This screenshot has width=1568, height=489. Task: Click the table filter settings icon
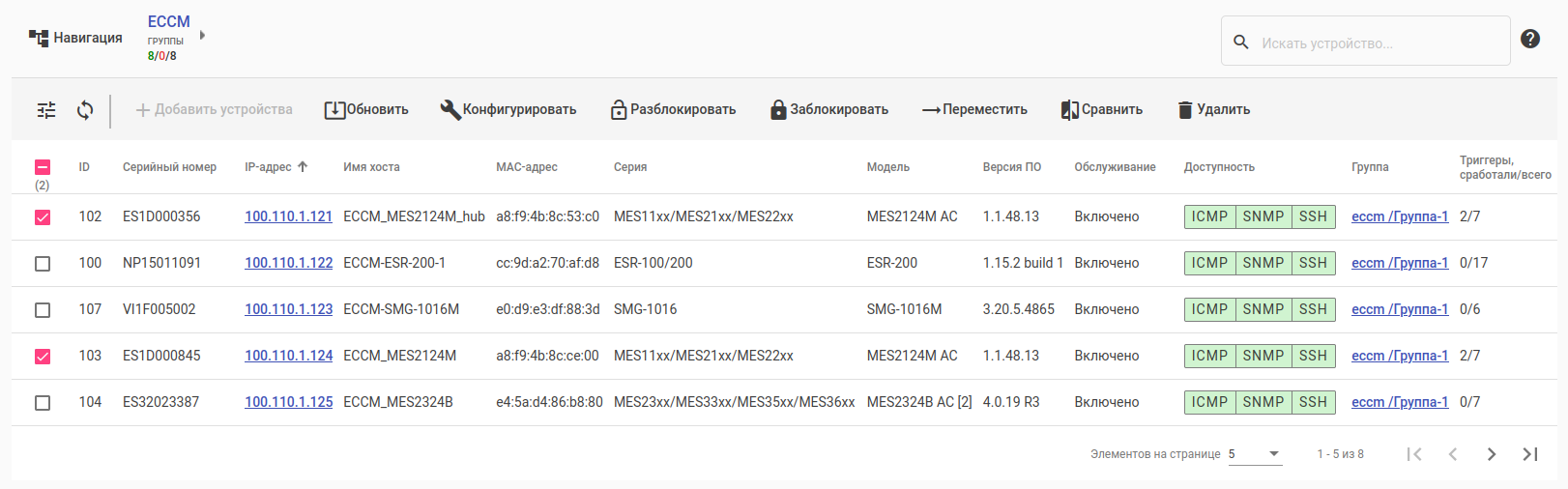[46, 110]
